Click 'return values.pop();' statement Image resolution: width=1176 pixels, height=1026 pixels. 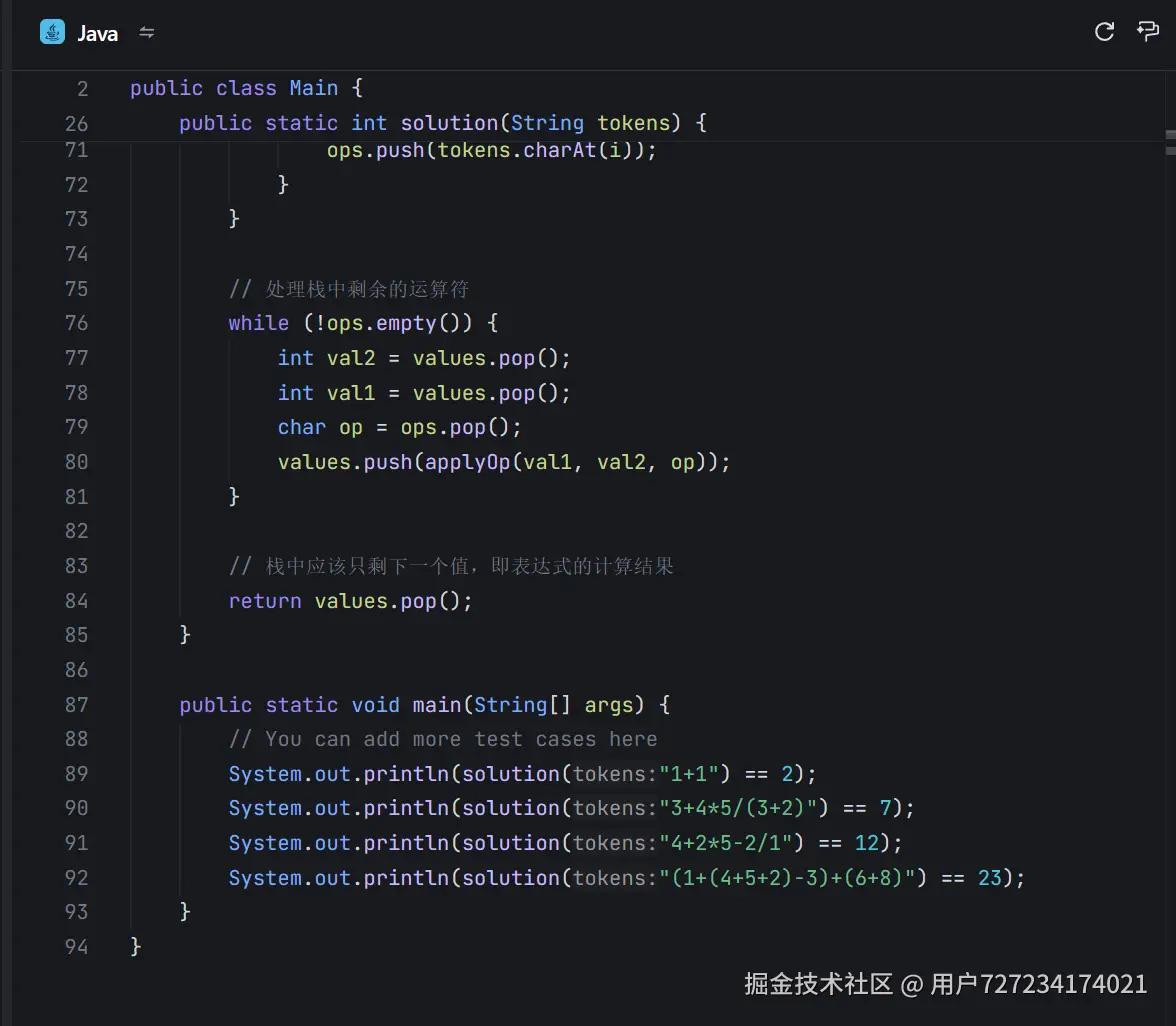350,602
